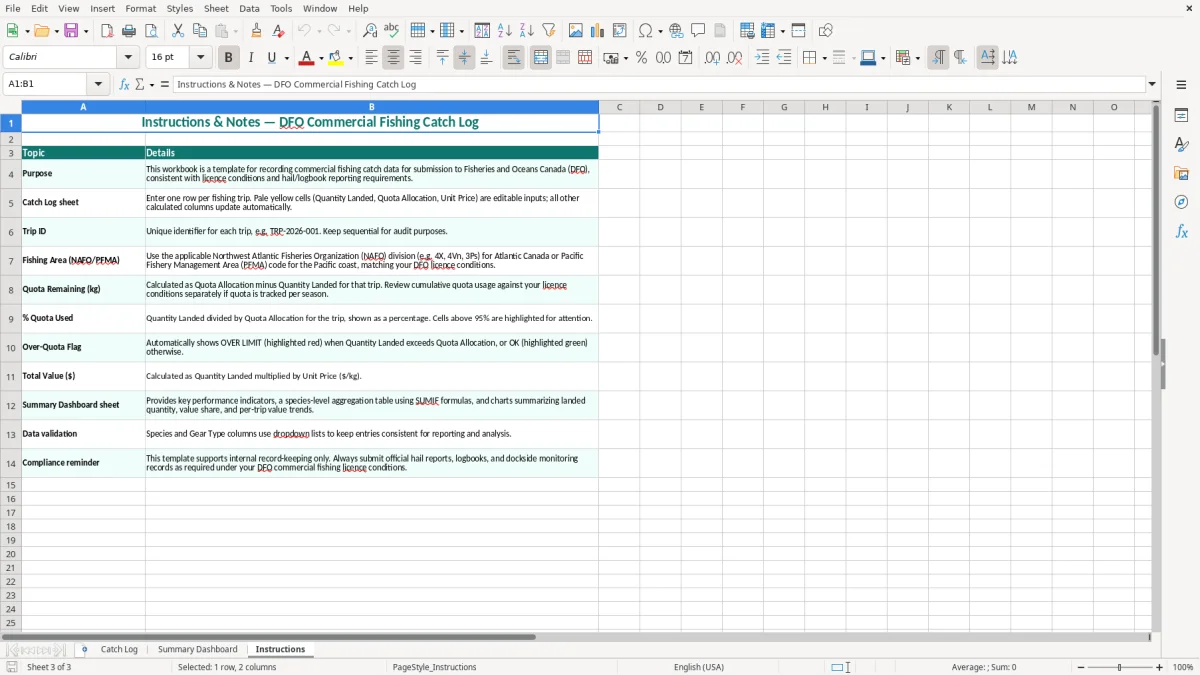This screenshot has height=675, width=1200.
Task: Click the zoom-in plus button
Action: (1160, 667)
